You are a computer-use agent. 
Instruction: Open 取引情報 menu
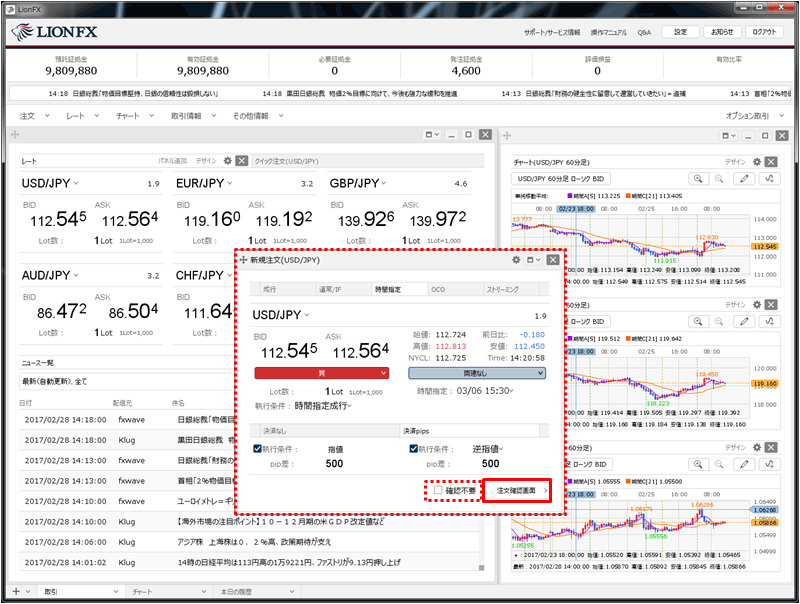(x=193, y=116)
